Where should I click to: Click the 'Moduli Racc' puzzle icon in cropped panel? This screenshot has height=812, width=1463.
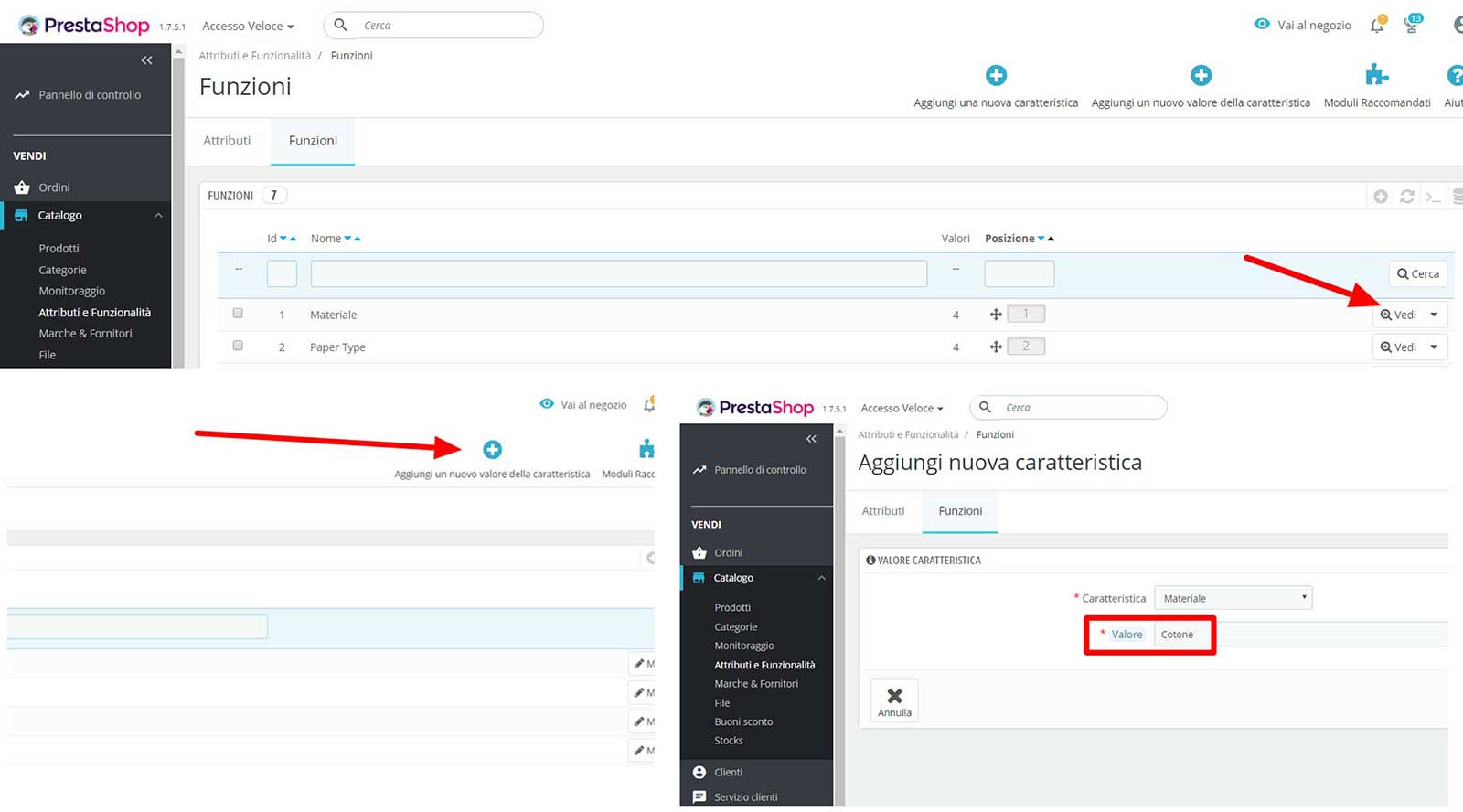point(646,448)
